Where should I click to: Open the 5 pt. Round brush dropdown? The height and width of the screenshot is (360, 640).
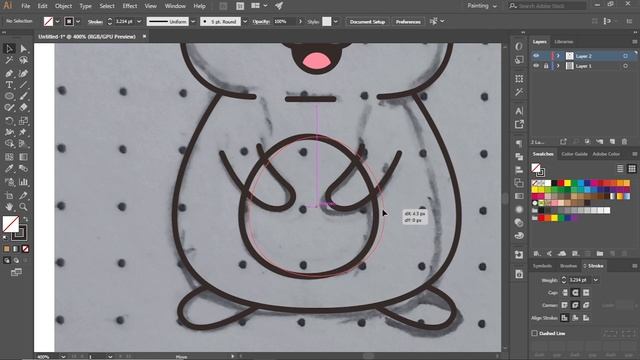coord(245,22)
